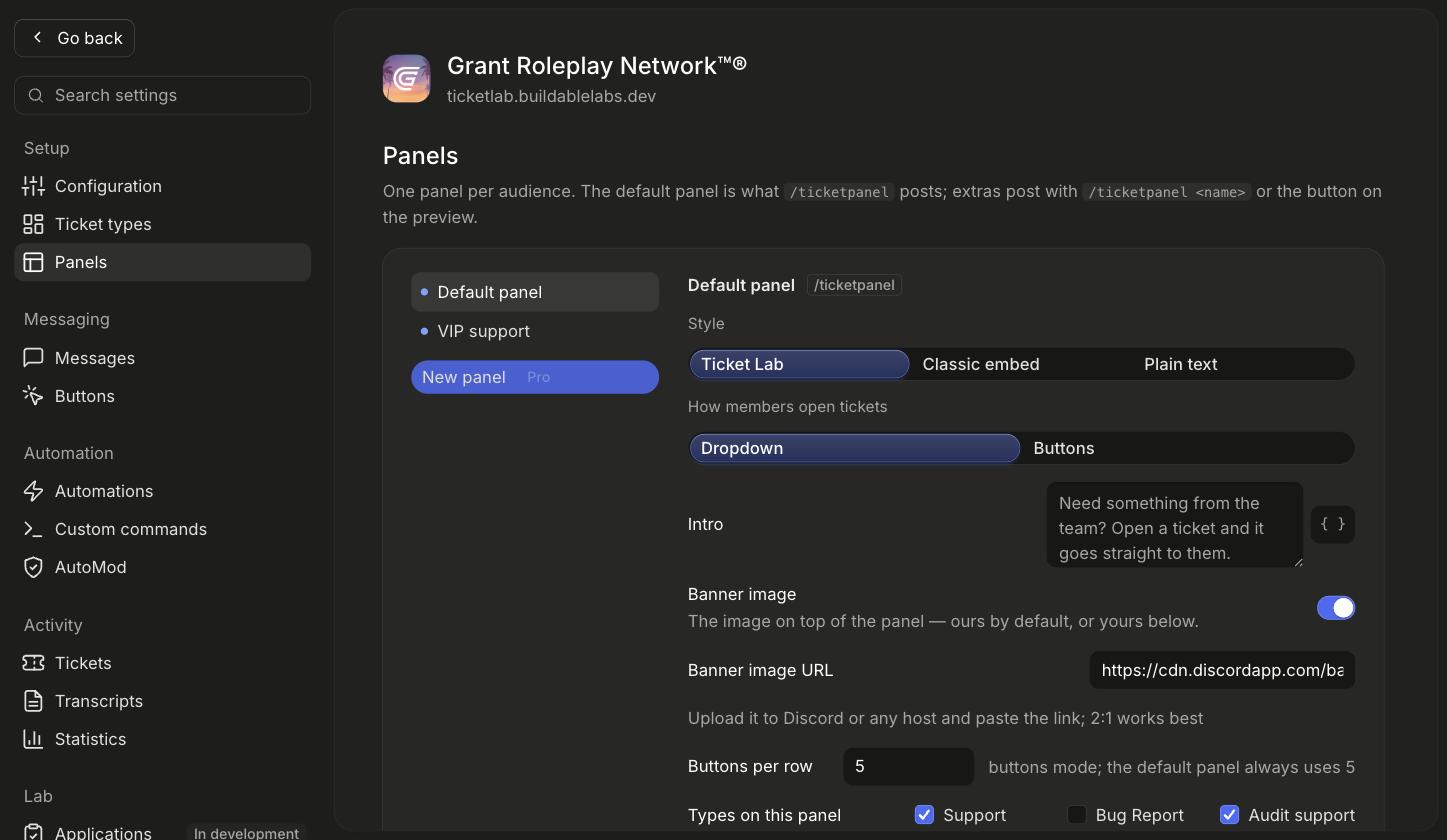Click the In development badge
The image size is (1447, 840).
246,833
